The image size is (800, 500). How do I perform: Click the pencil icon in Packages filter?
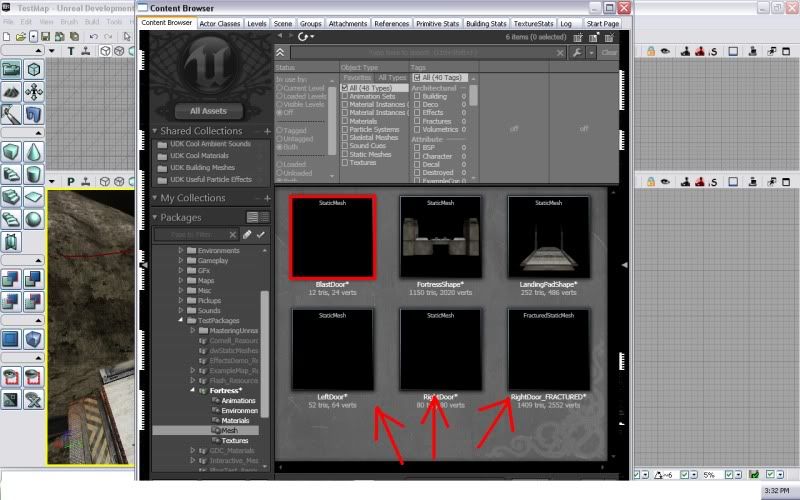247,235
